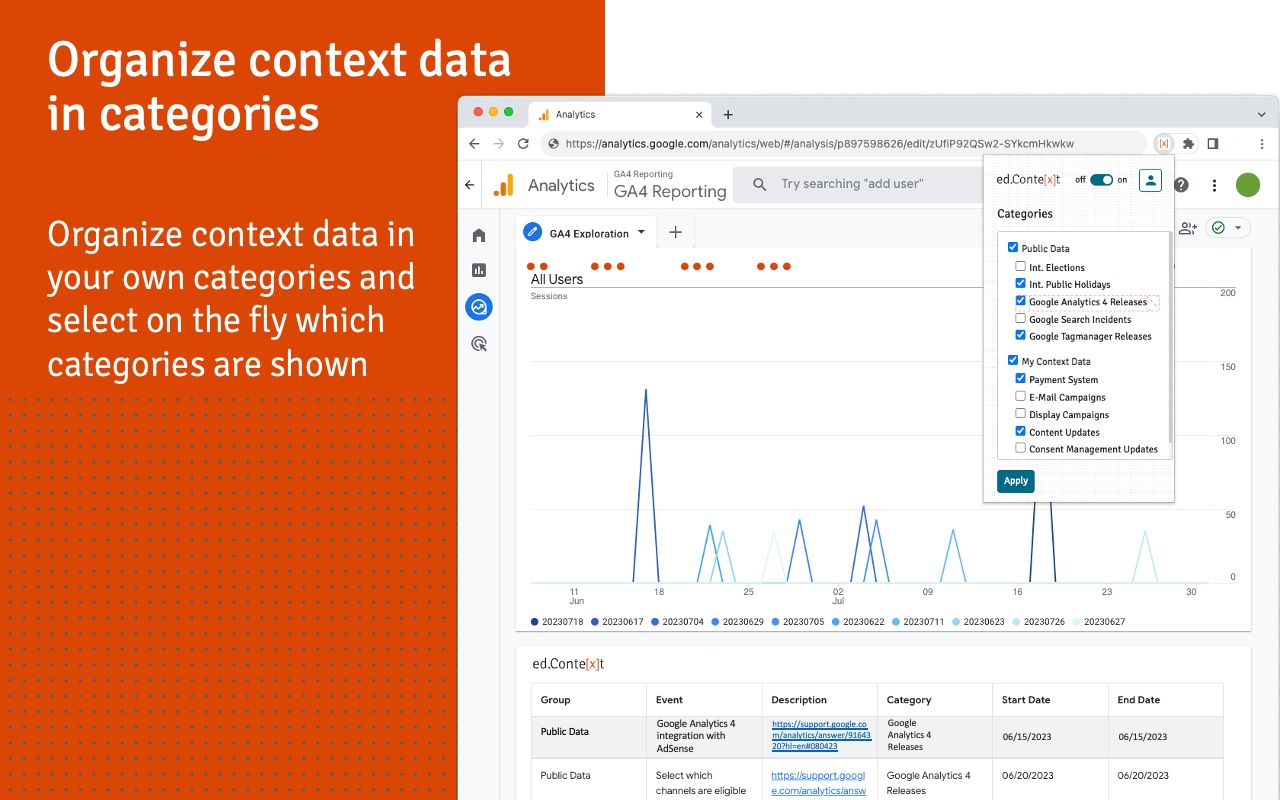Click the share exploration person-plus icon
The width and height of the screenshot is (1280, 800).
pyautogui.click(x=1187, y=228)
